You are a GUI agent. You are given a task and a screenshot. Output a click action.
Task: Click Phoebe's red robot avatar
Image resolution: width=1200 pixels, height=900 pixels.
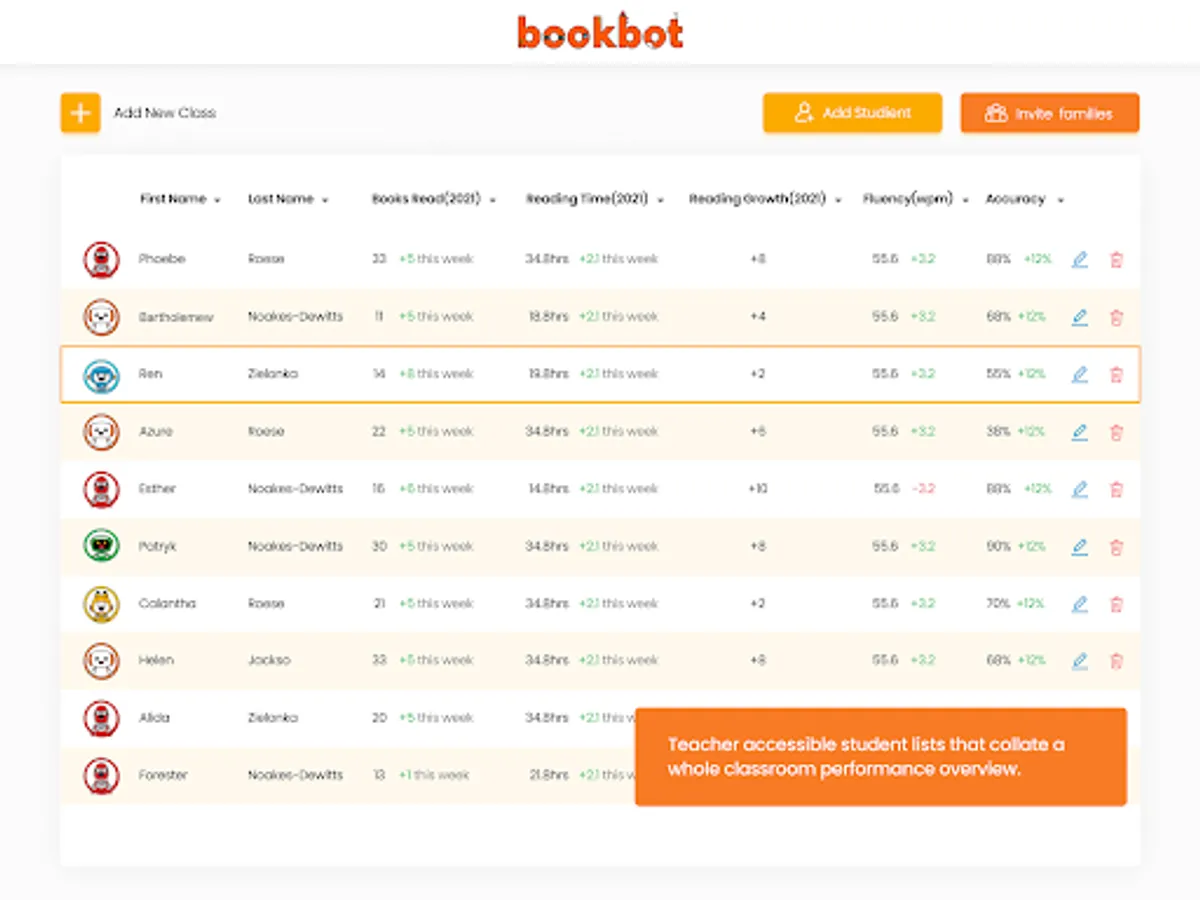click(x=101, y=260)
